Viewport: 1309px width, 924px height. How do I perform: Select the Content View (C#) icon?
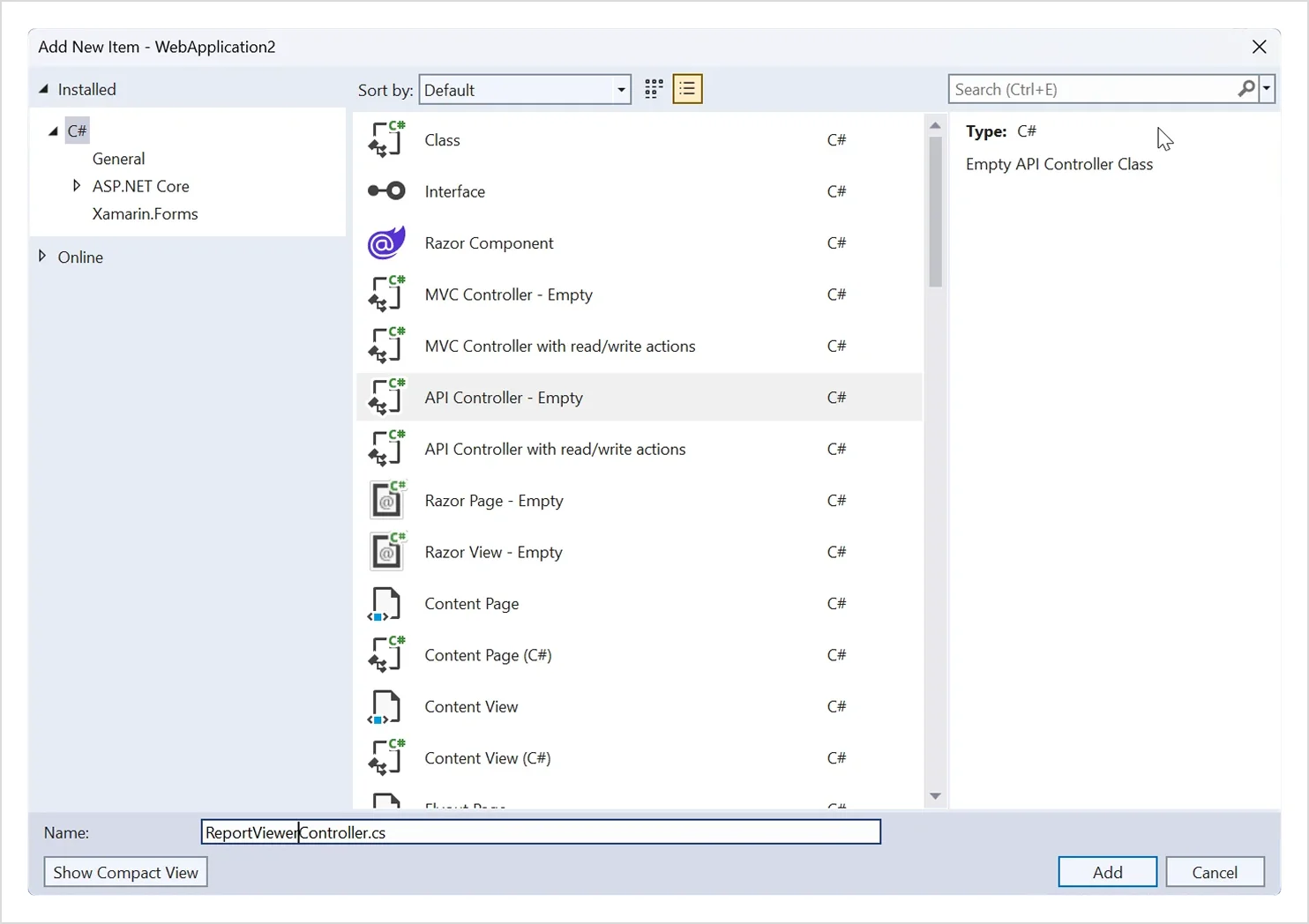pos(386,758)
